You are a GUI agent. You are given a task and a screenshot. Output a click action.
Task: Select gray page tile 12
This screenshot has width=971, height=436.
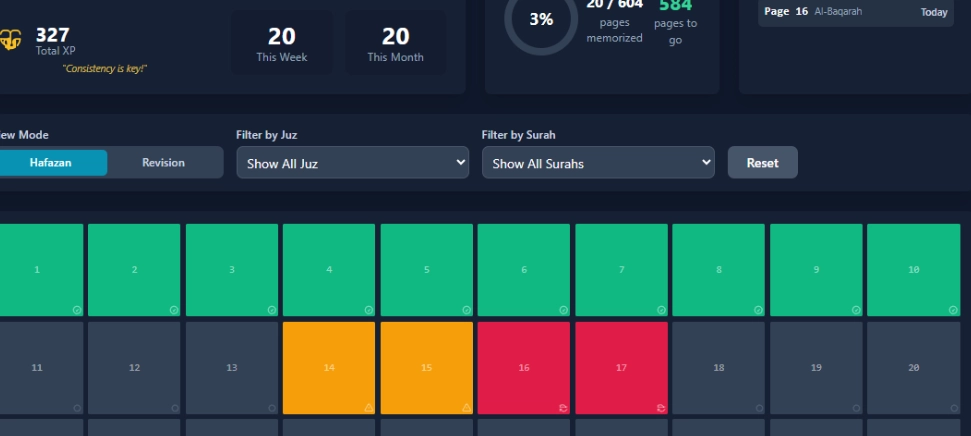134,368
